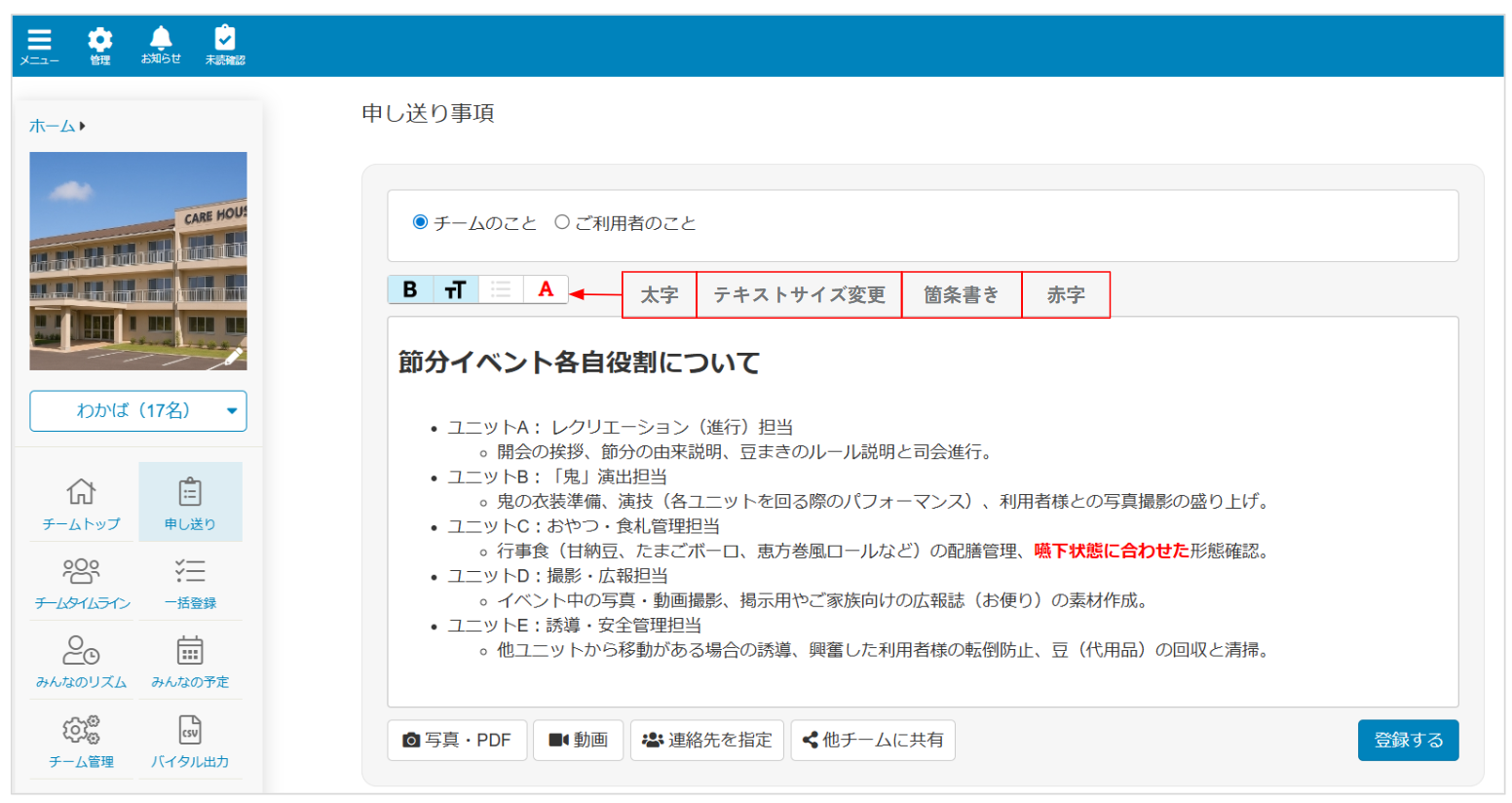Open バイタル出力 CSV item
Viewport: 1512px width, 803px height.
coord(190,741)
